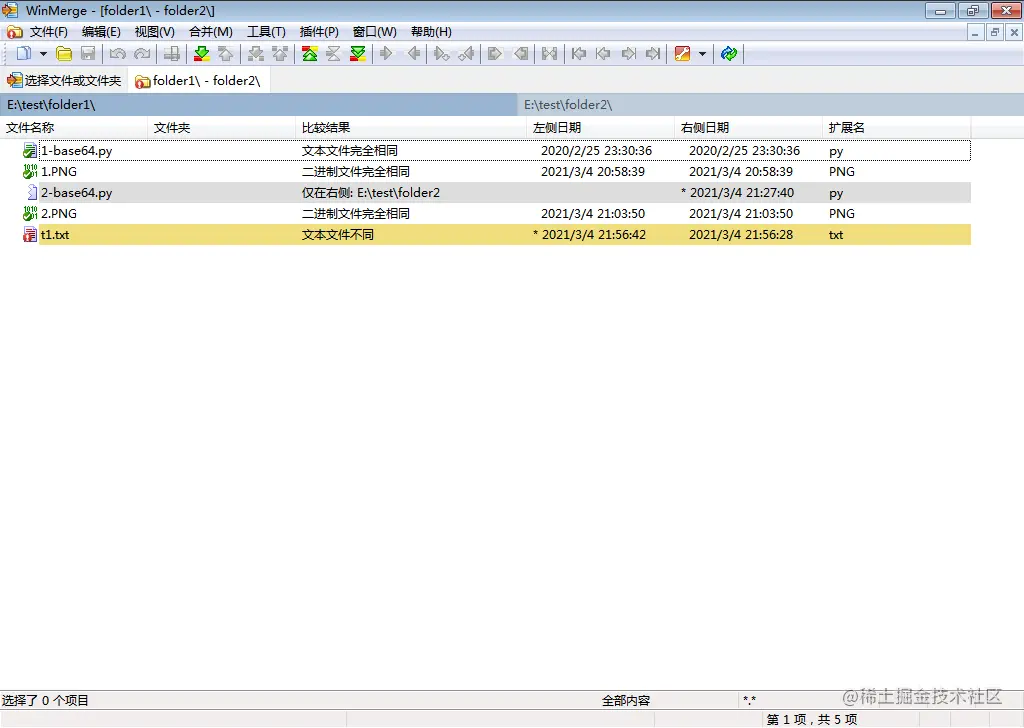Click the 仅在右侧: E:\test\folder2 result cell

(370, 193)
